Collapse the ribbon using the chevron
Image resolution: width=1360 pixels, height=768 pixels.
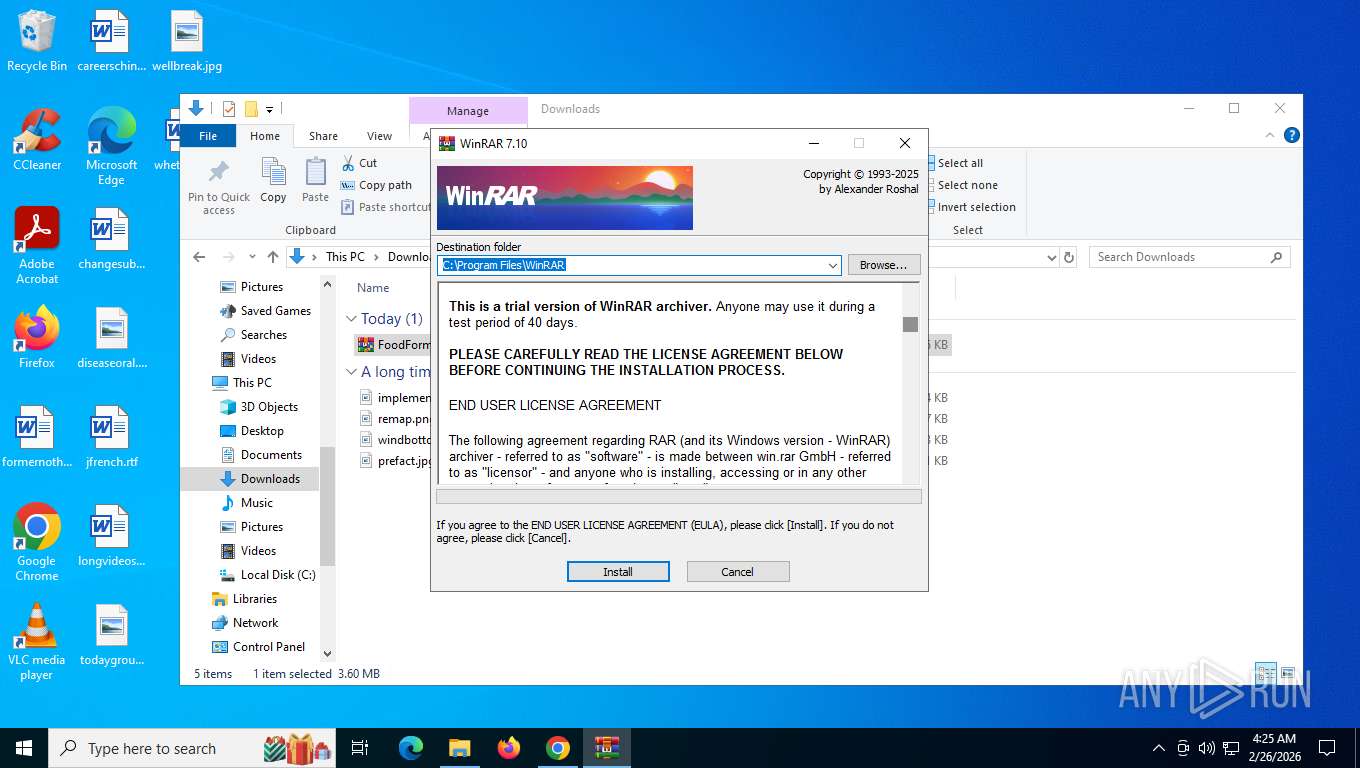tap(1272, 135)
